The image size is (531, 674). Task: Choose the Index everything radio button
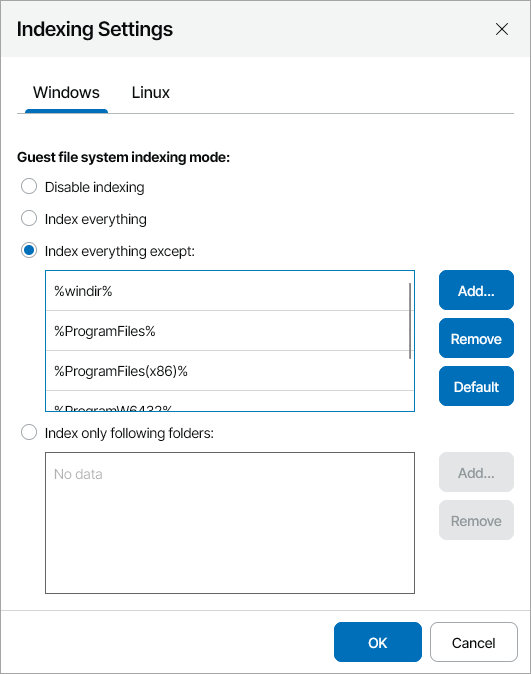tap(29, 218)
